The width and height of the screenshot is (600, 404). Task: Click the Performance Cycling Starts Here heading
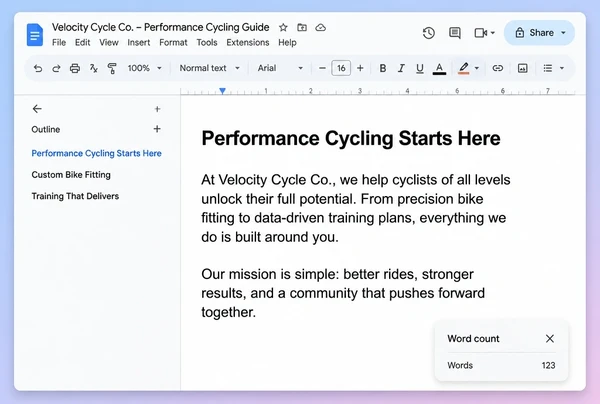[x=351, y=138]
